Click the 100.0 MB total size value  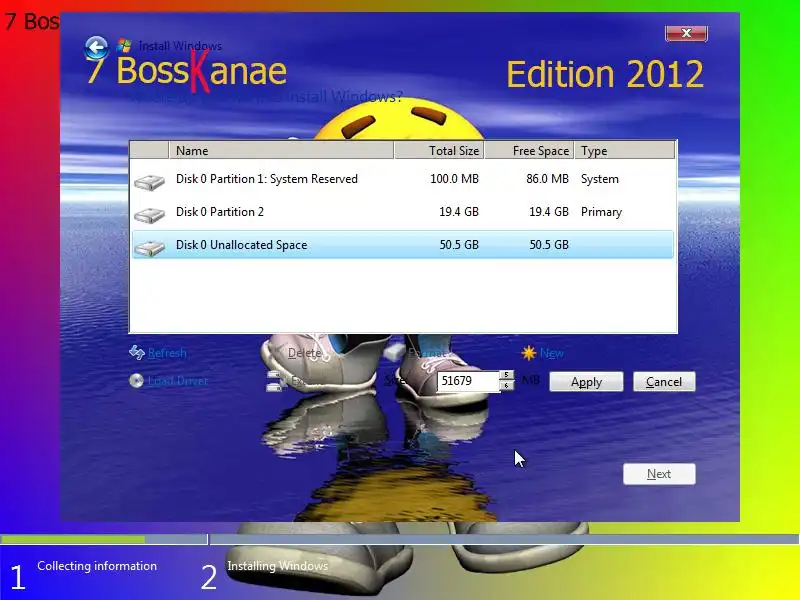pyautogui.click(x=454, y=179)
